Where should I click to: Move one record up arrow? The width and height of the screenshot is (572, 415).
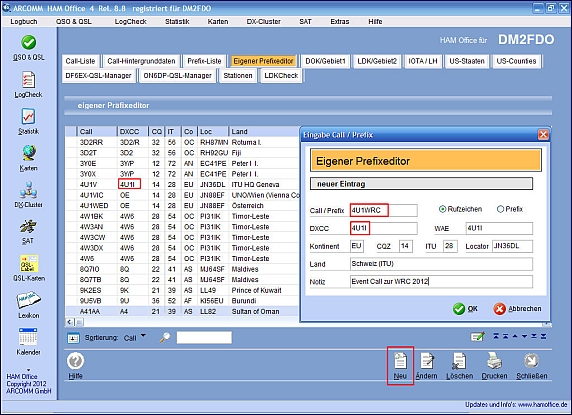tap(515, 336)
